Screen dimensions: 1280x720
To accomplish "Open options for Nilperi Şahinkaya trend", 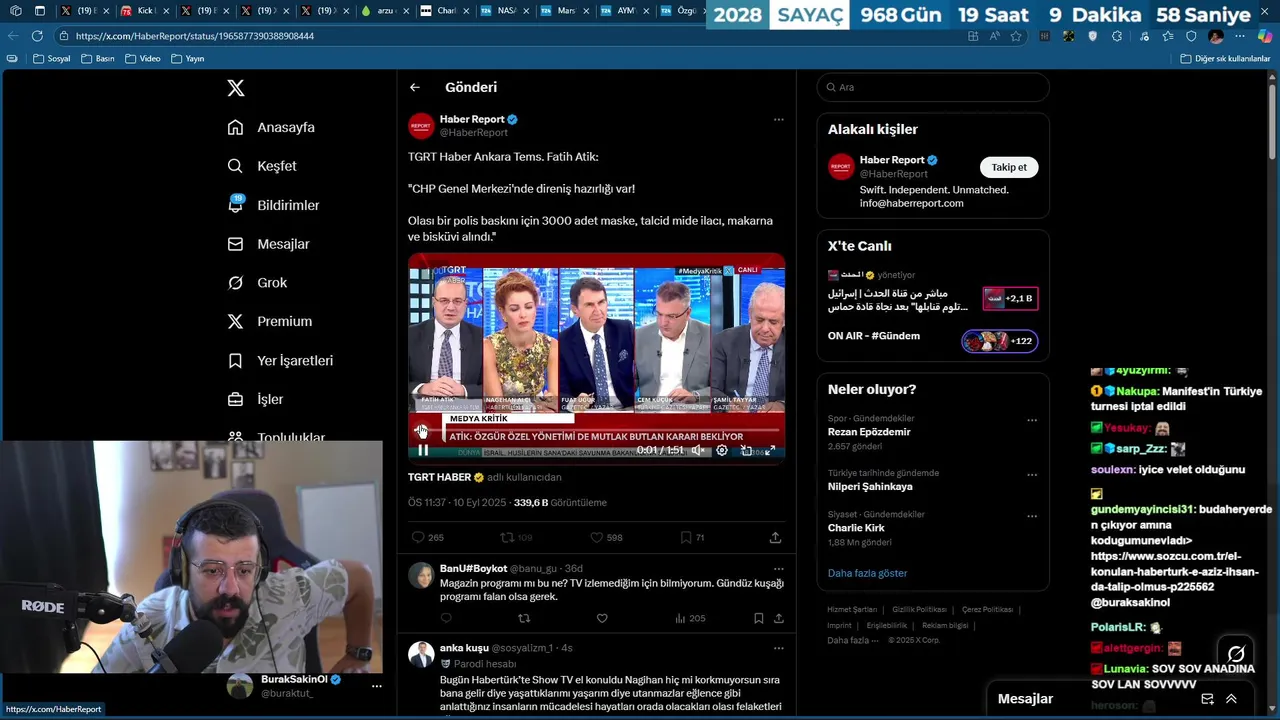I will 1032,475.
